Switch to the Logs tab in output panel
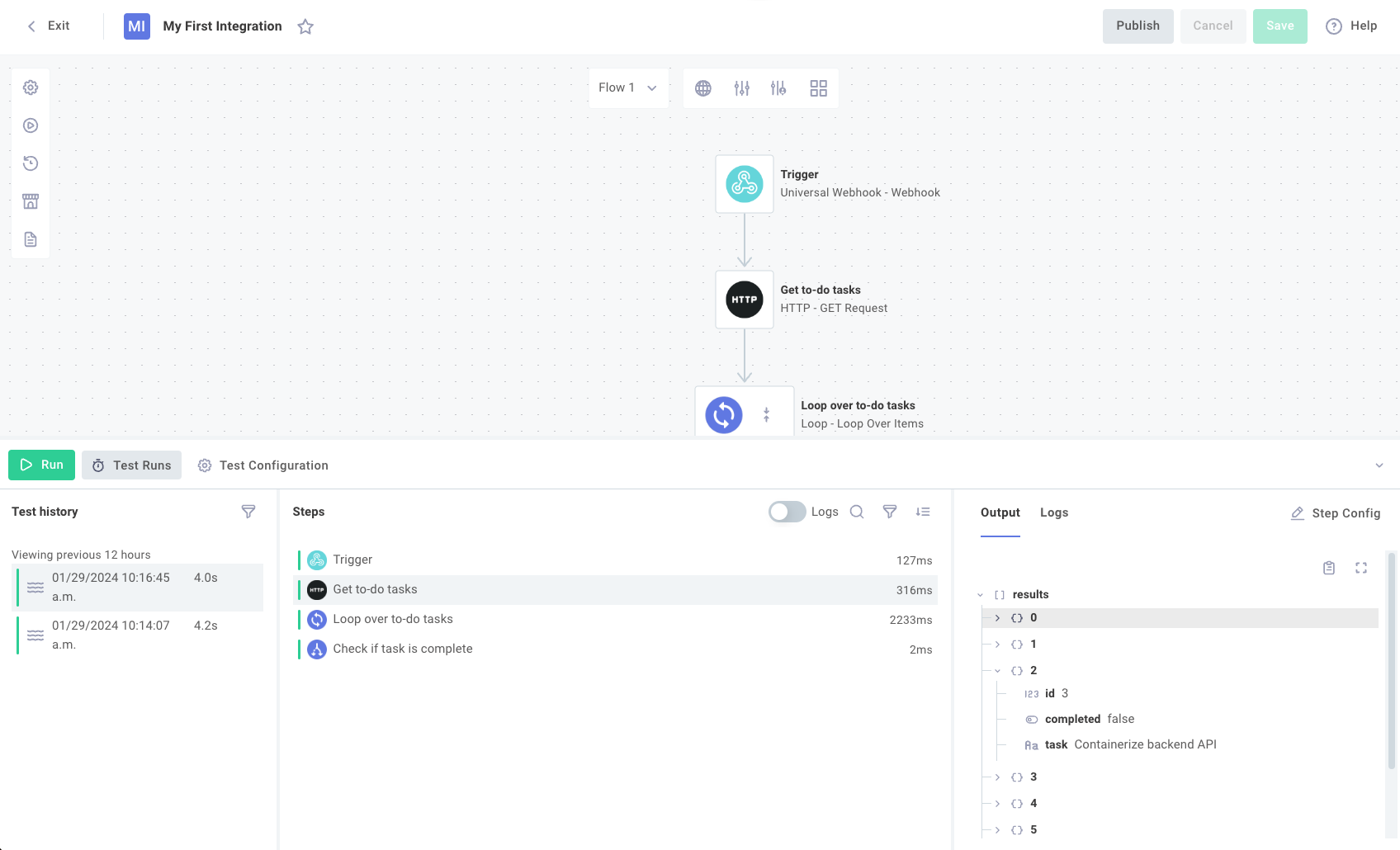This screenshot has width=1400, height=850. 1053,512
